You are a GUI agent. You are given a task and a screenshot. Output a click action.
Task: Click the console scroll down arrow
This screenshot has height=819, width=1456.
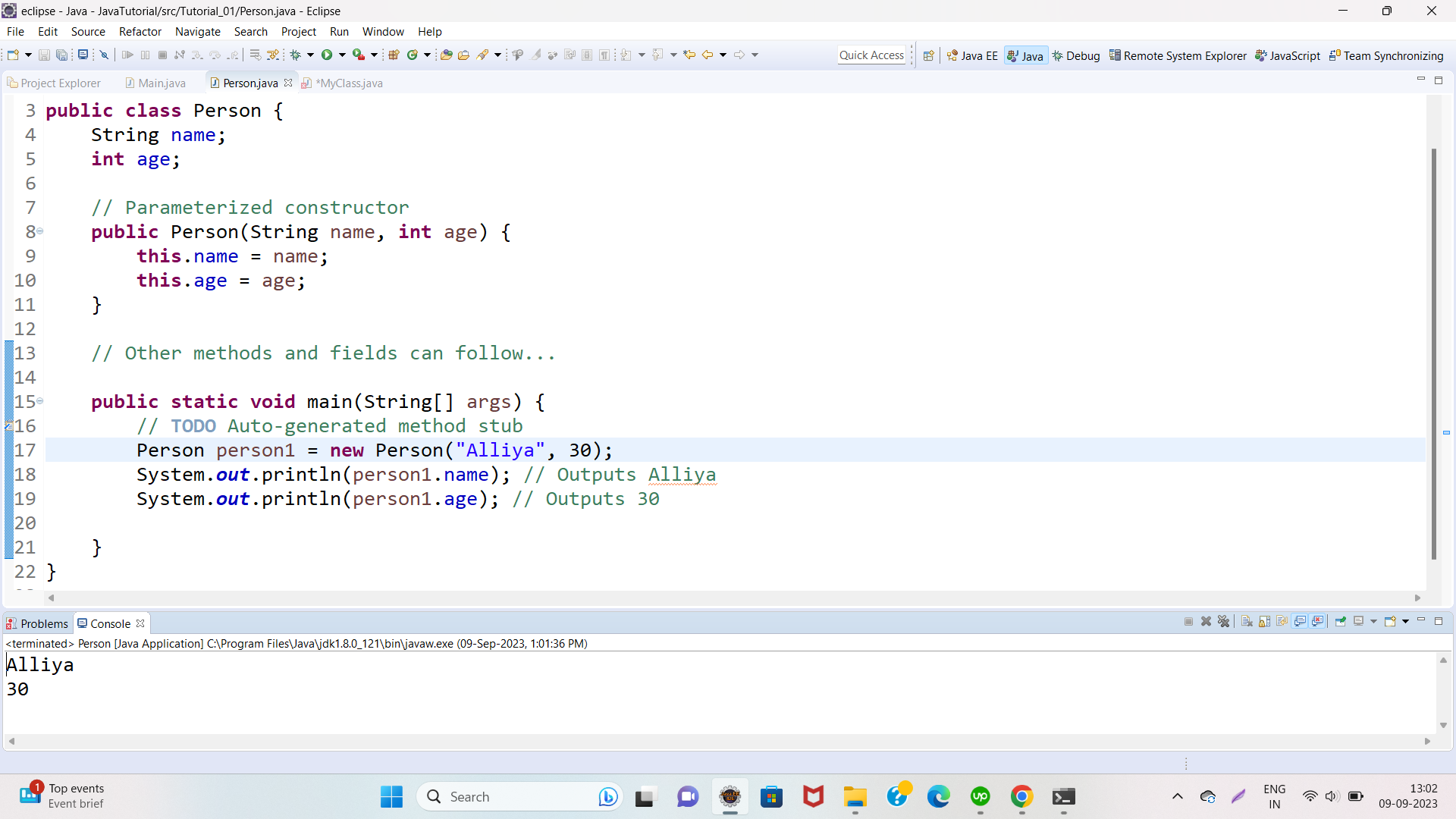pyautogui.click(x=1443, y=725)
